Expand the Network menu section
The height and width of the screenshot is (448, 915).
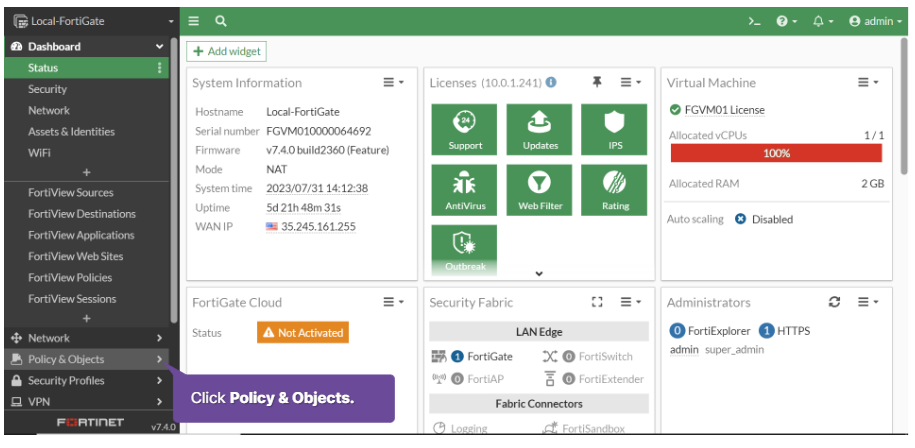pyautogui.click(x=86, y=338)
